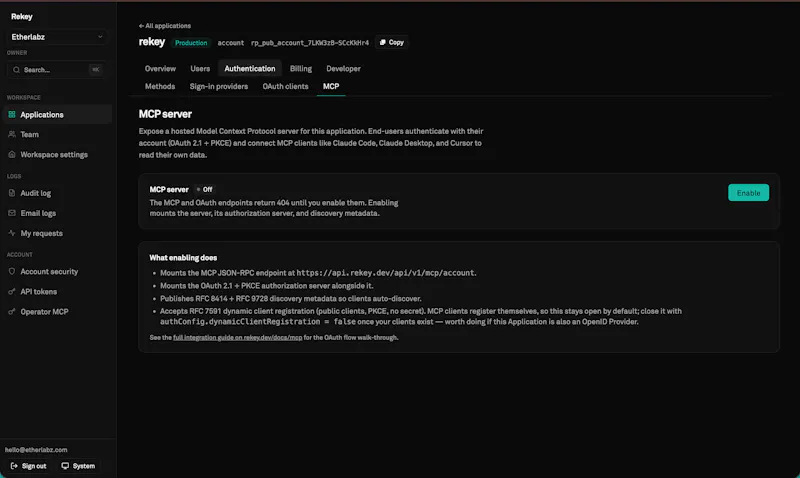Click the MCP server Off status badge
The image size is (800, 478).
coord(205,189)
